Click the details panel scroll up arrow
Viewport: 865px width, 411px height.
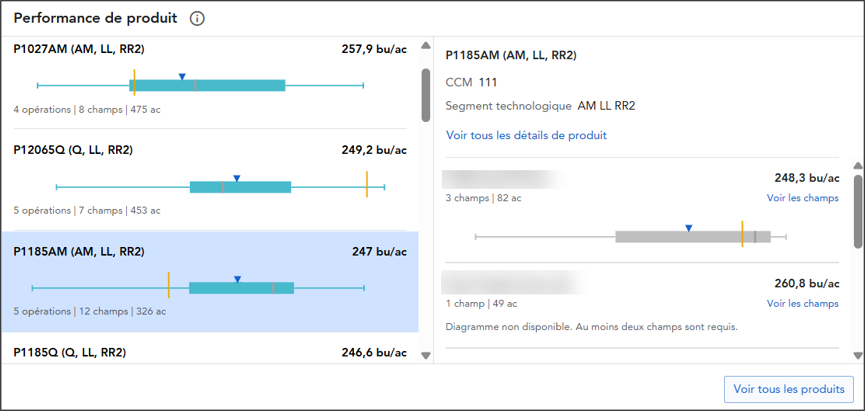(x=857, y=166)
